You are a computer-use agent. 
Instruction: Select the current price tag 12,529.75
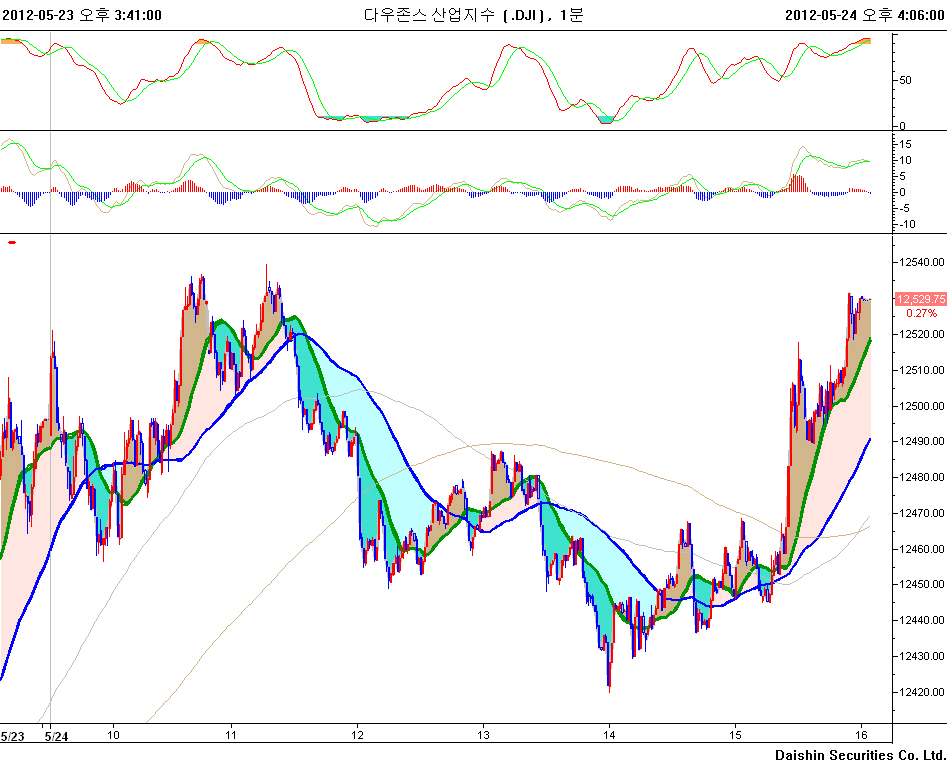919,299
